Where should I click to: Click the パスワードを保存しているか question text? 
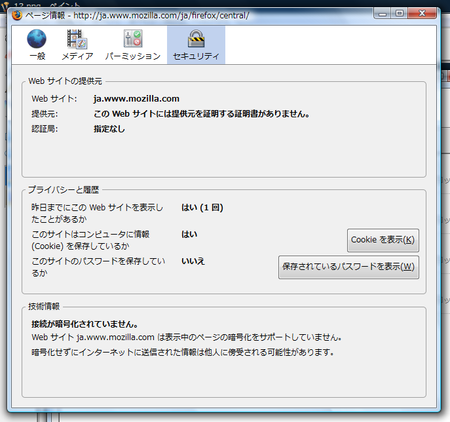pyautogui.click(x=98, y=267)
